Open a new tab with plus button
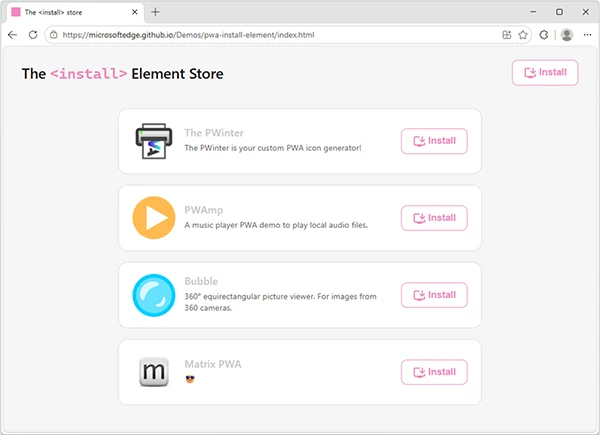This screenshot has width=600, height=435. (155, 12)
